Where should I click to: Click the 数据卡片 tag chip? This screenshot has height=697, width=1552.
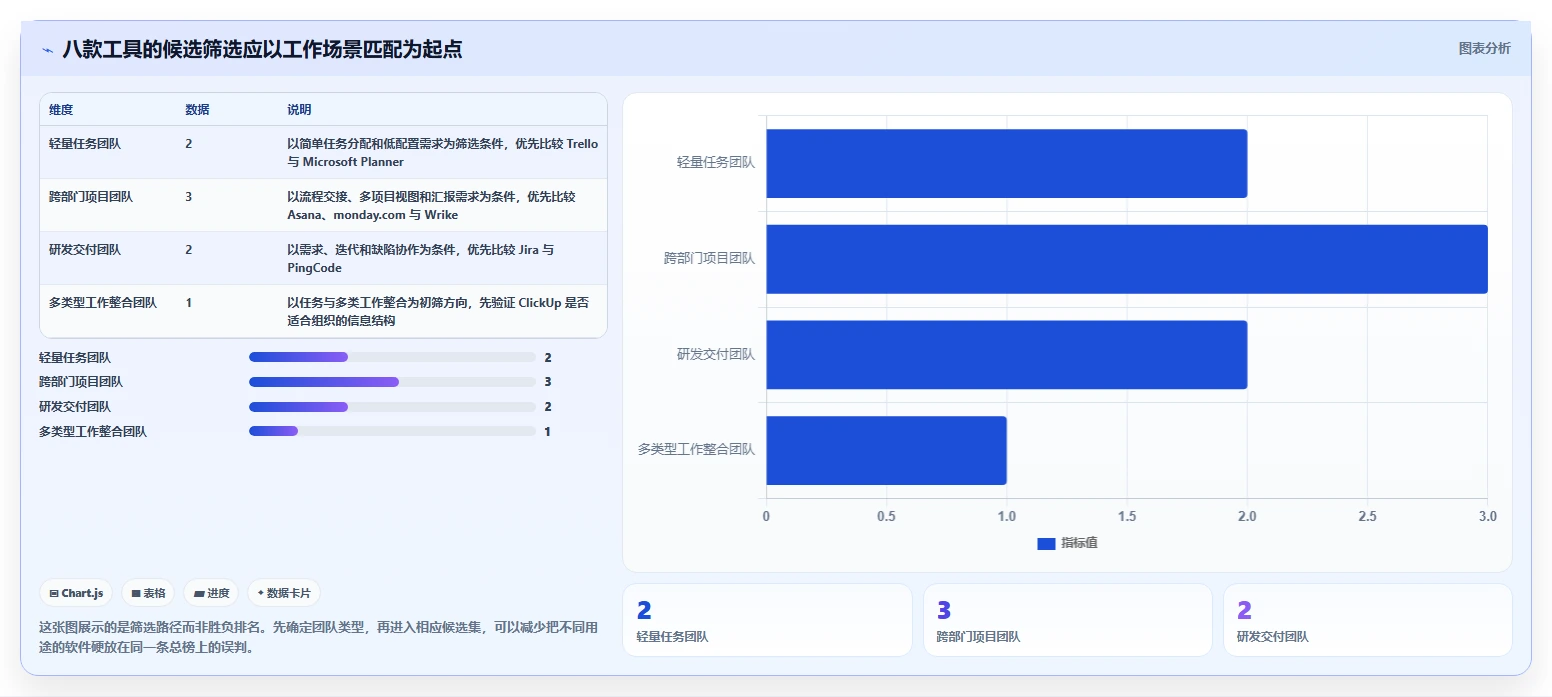284,593
